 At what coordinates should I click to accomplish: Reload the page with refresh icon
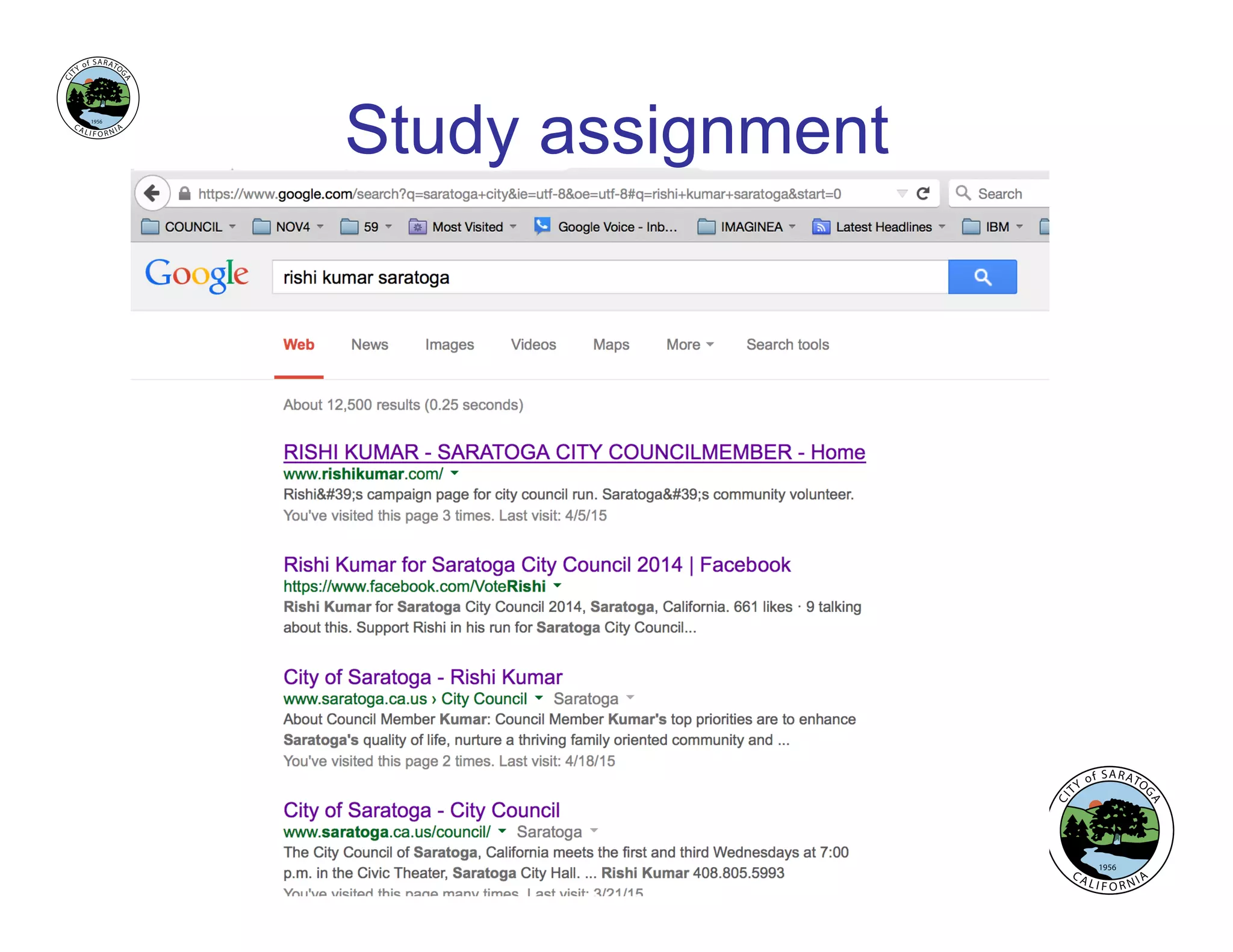(923, 194)
